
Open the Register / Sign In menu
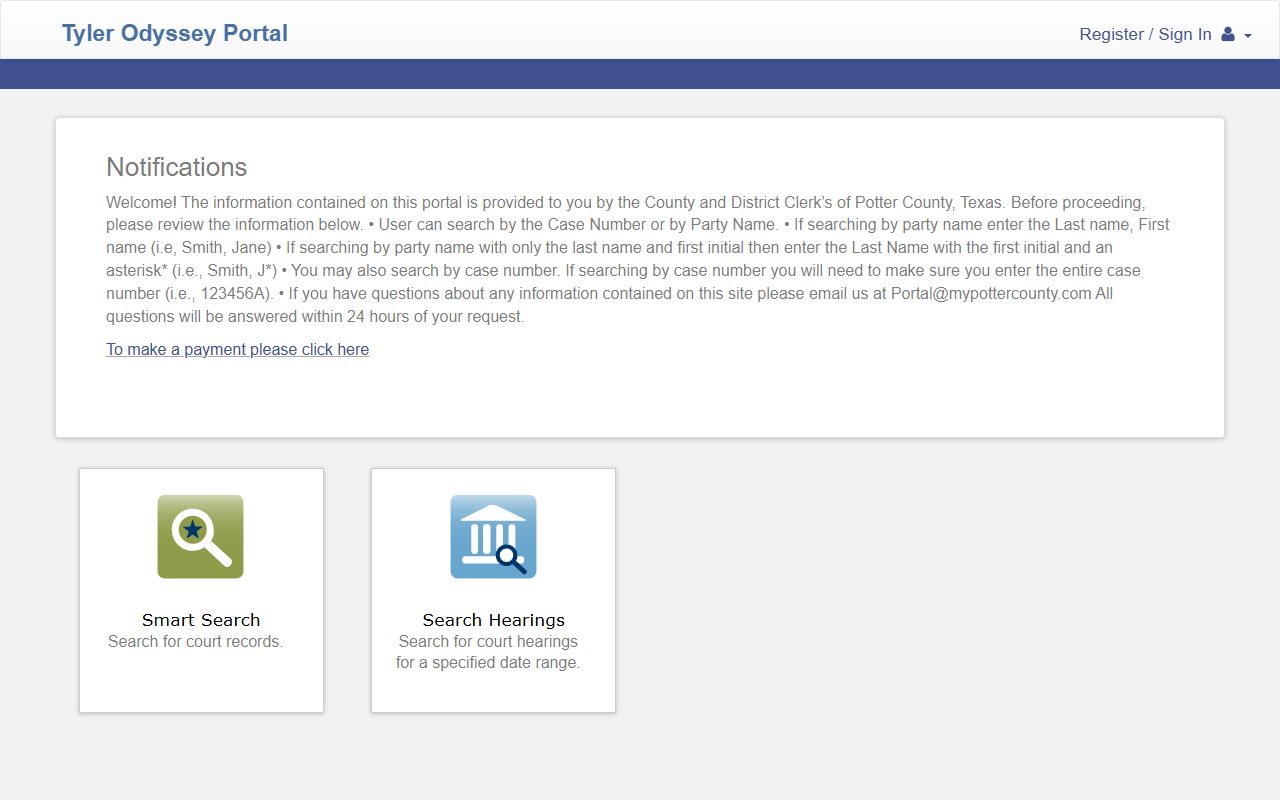[1145, 34]
